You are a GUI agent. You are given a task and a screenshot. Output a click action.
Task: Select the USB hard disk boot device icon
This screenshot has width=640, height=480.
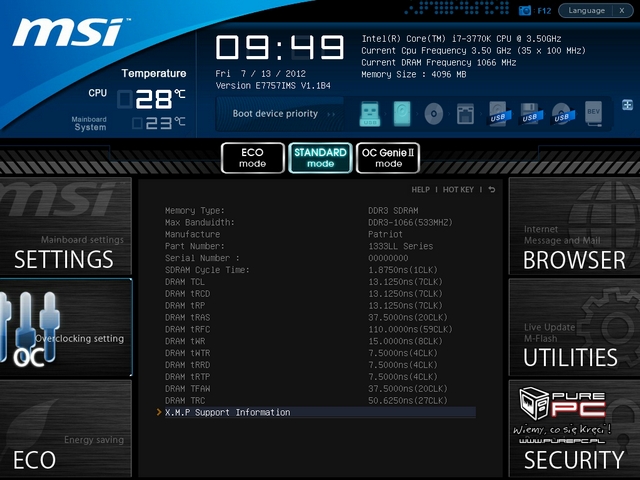pyautogui.click(x=499, y=114)
